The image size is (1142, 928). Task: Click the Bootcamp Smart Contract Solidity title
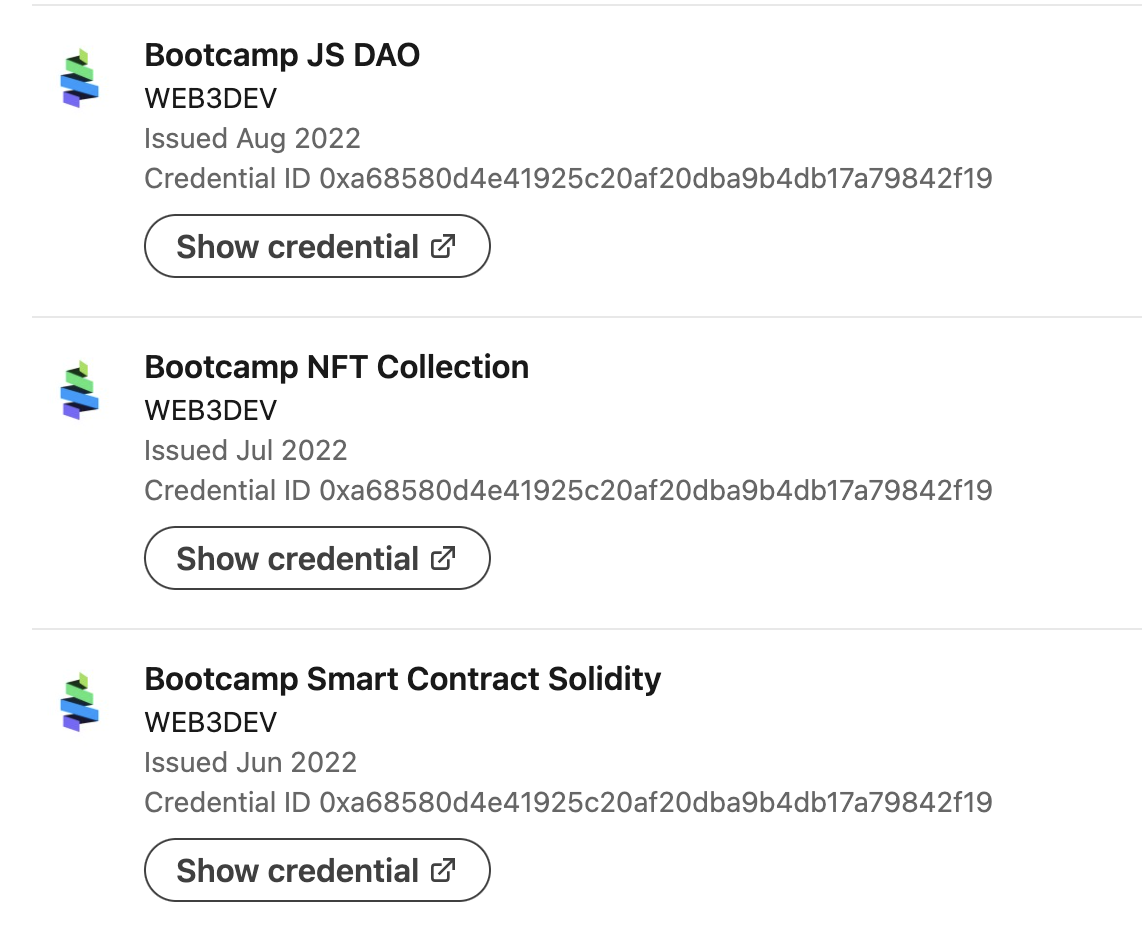click(x=402, y=679)
